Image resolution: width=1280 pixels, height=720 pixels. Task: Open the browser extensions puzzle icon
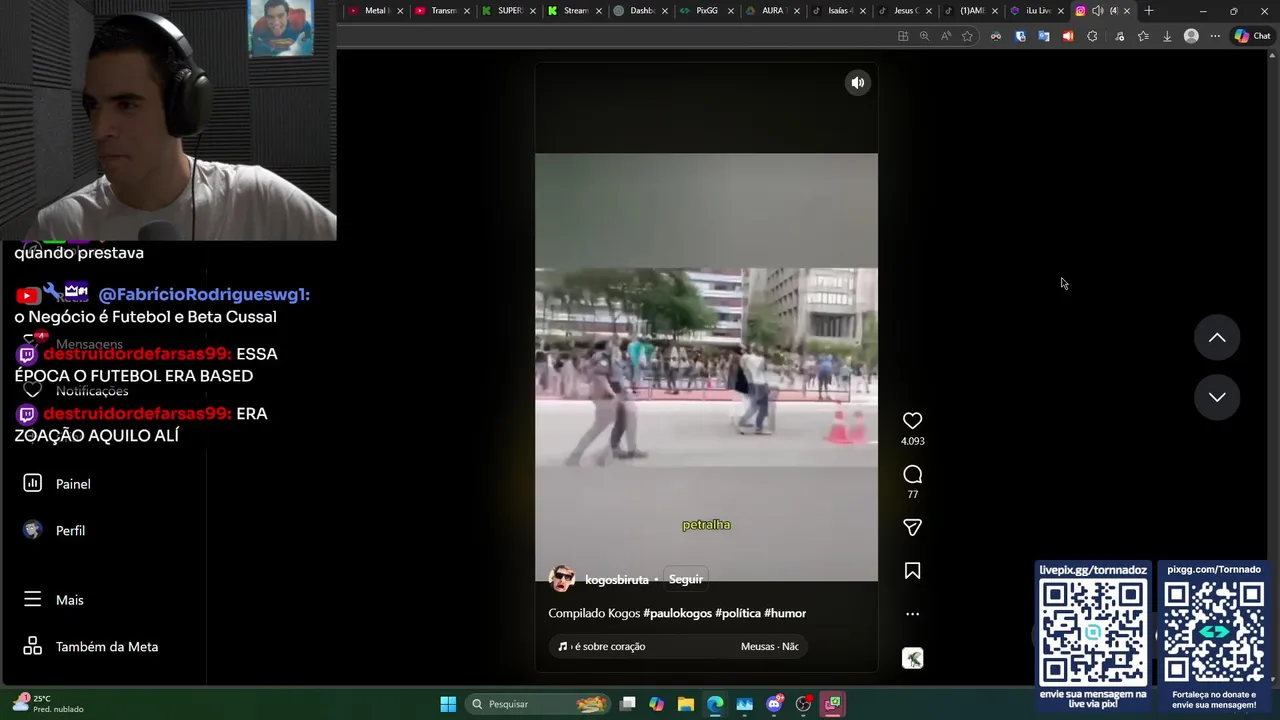point(1092,36)
